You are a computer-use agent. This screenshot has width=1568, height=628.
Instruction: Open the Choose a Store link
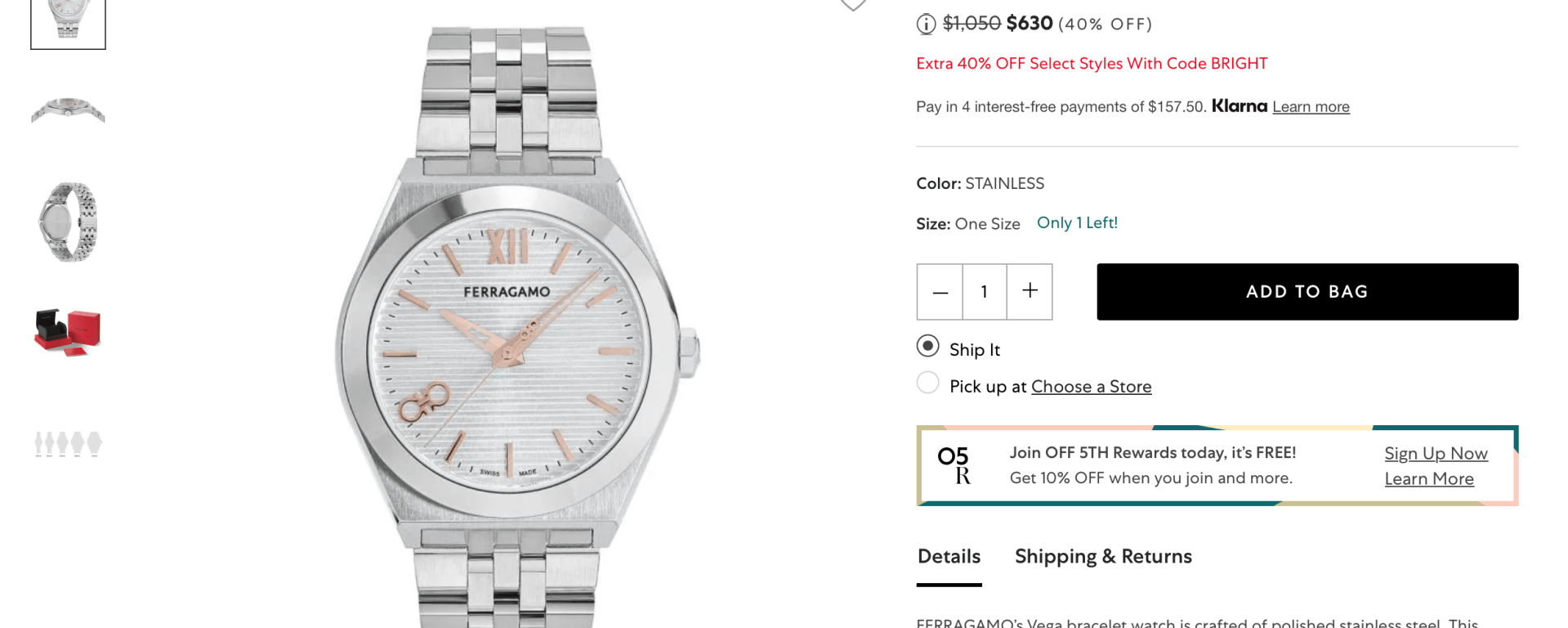tap(1091, 387)
